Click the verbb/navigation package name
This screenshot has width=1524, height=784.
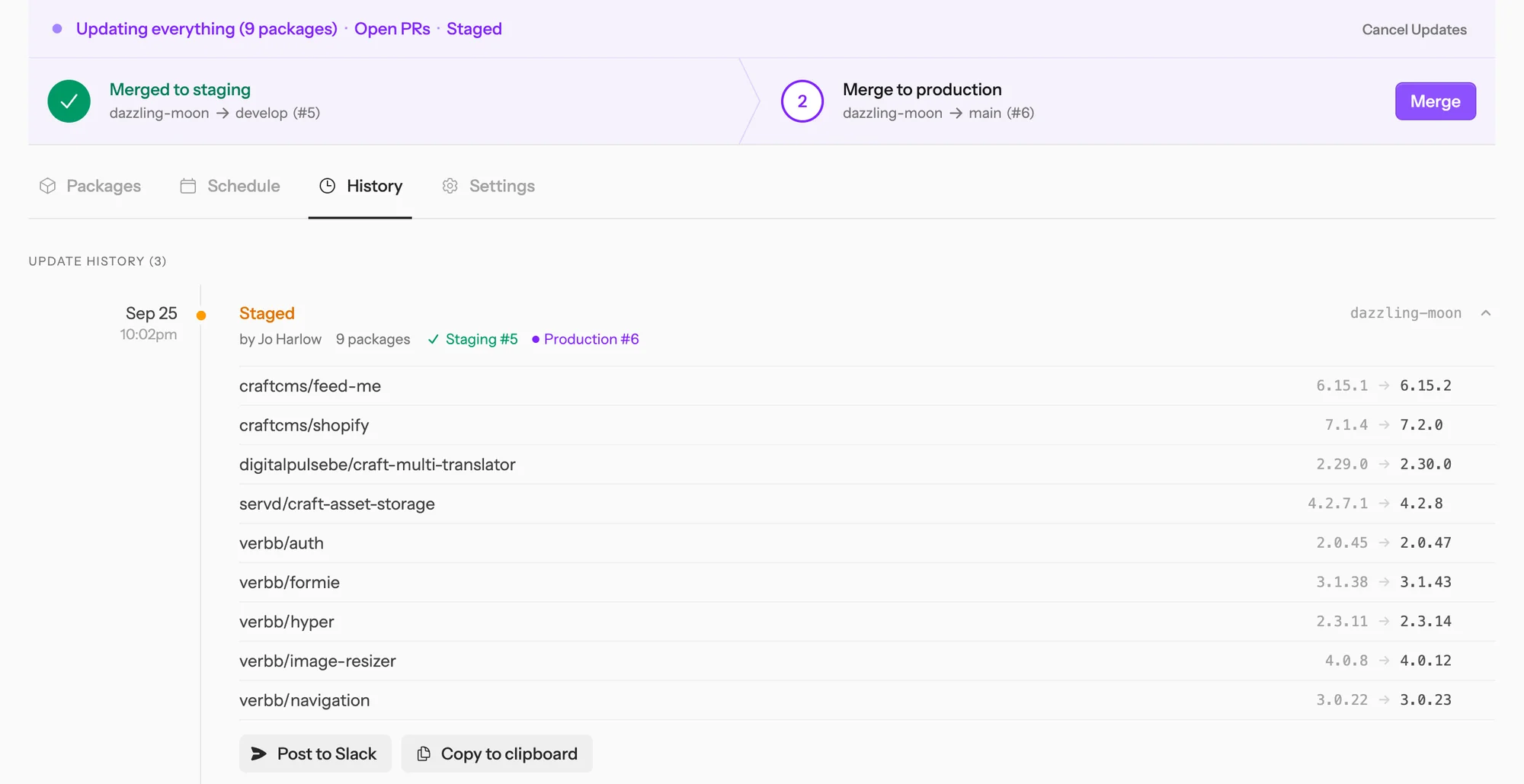coord(305,700)
